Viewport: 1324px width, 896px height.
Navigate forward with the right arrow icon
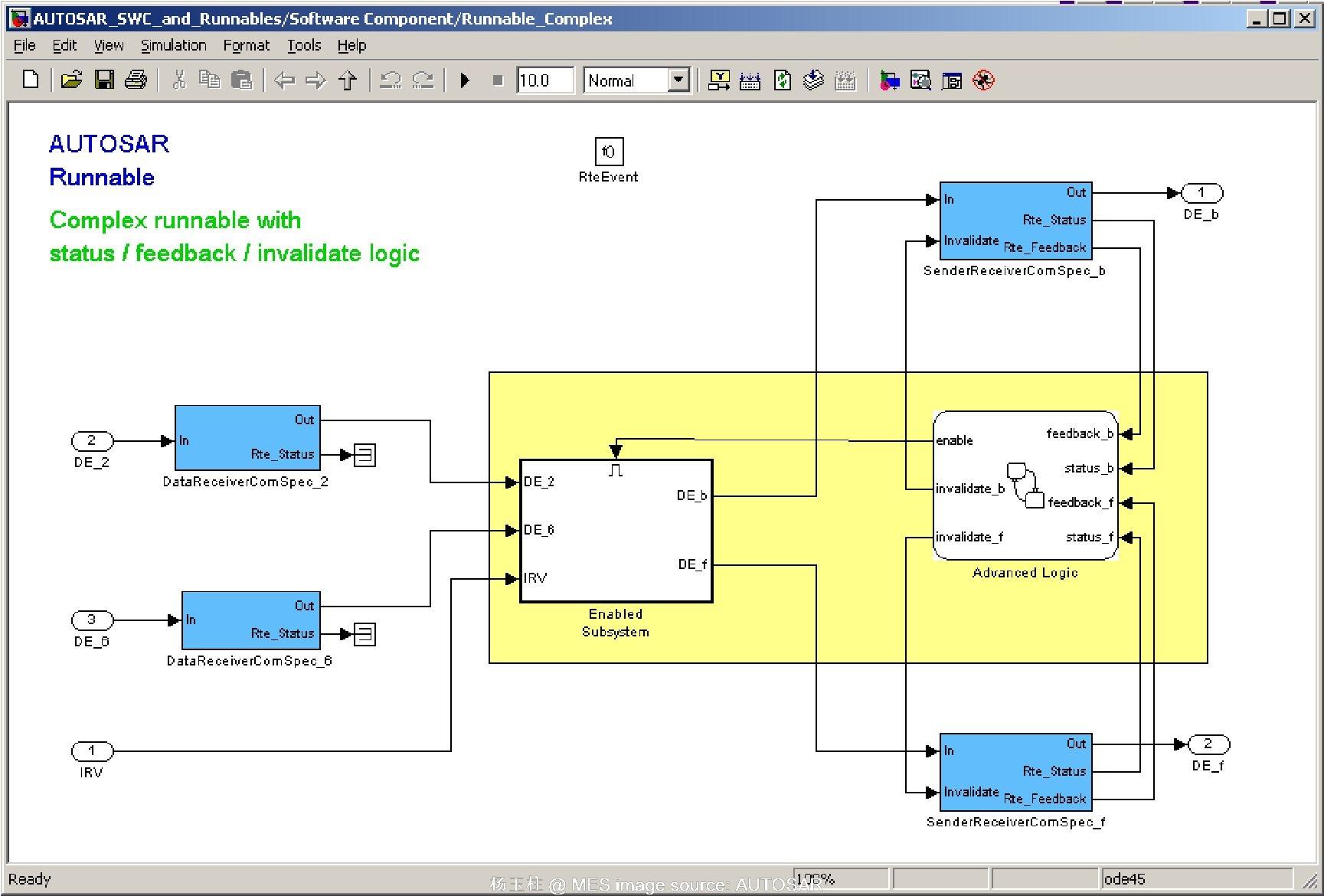(315, 80)
